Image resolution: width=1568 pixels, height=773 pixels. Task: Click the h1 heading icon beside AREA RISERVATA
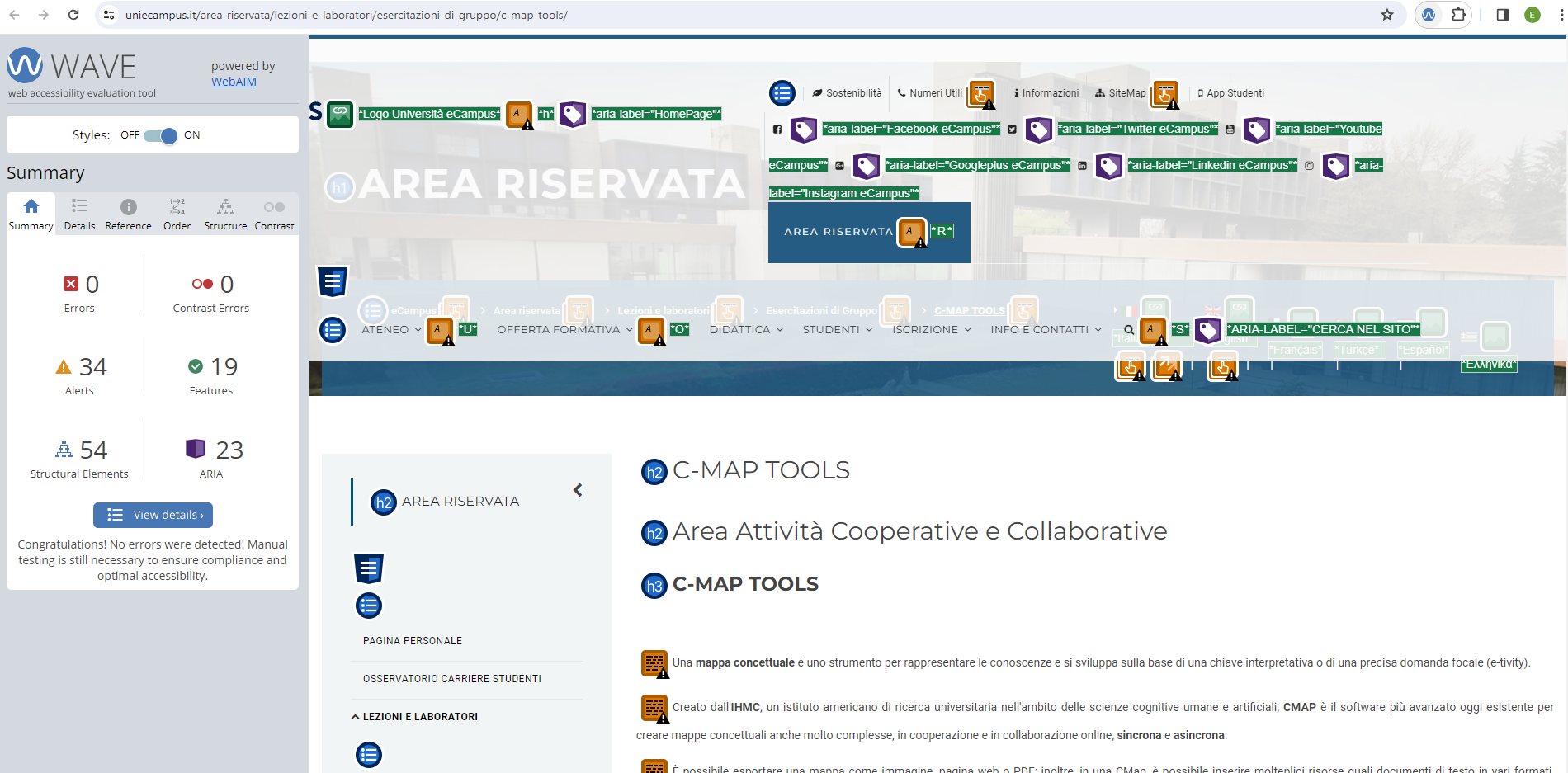tap(339, 187)
